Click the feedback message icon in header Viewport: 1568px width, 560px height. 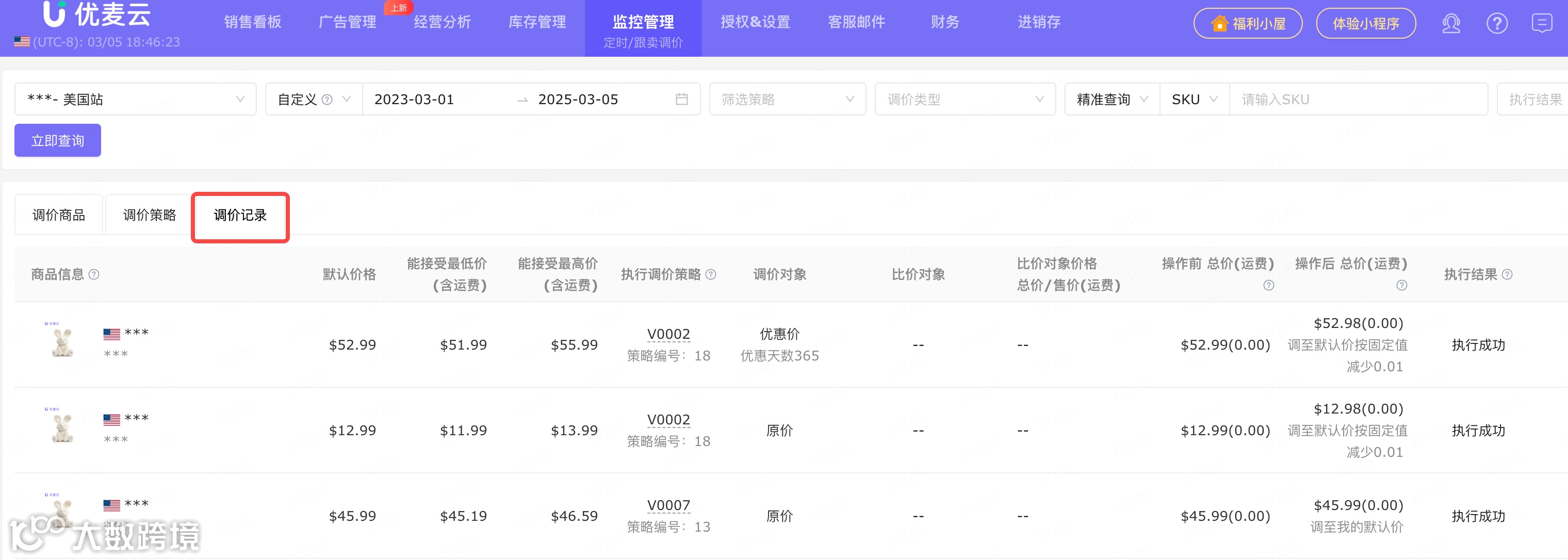click(x=1541, y=24)
